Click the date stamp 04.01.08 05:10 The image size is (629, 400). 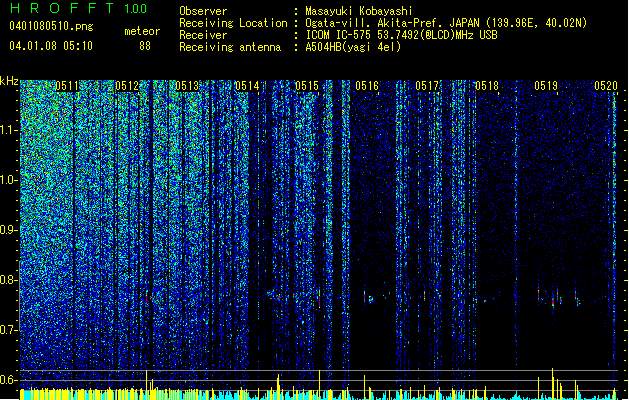click(x=51, y=45)
